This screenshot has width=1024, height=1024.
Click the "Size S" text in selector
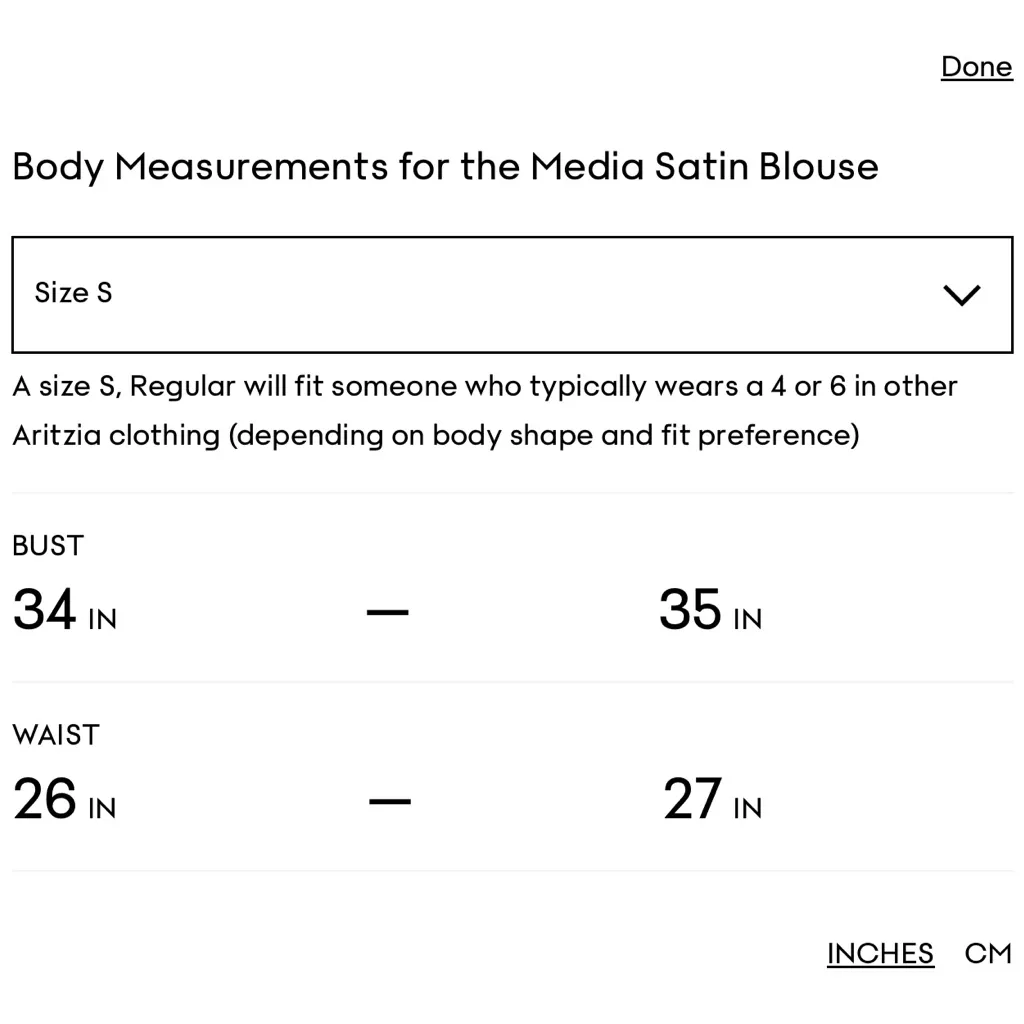73,292
